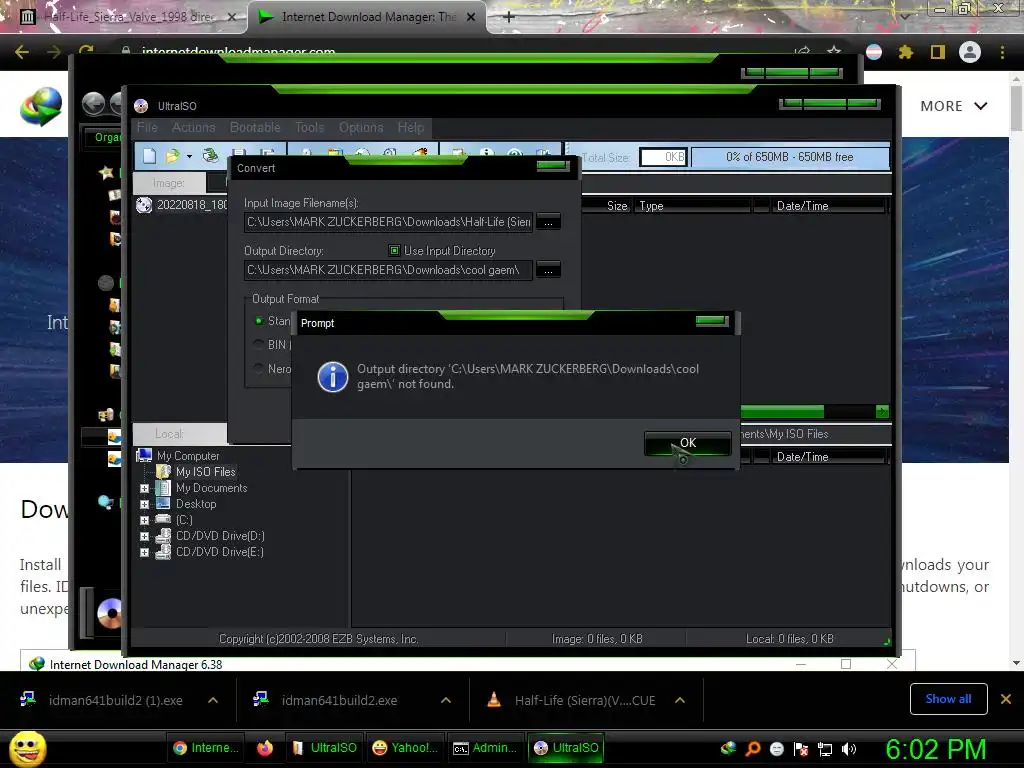Click the IDM tray icon in system tray

[728, 748]
